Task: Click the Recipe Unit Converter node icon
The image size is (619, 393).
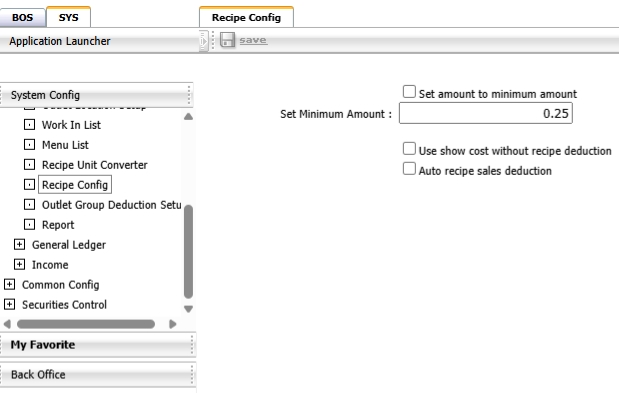Action: [29, 165]
